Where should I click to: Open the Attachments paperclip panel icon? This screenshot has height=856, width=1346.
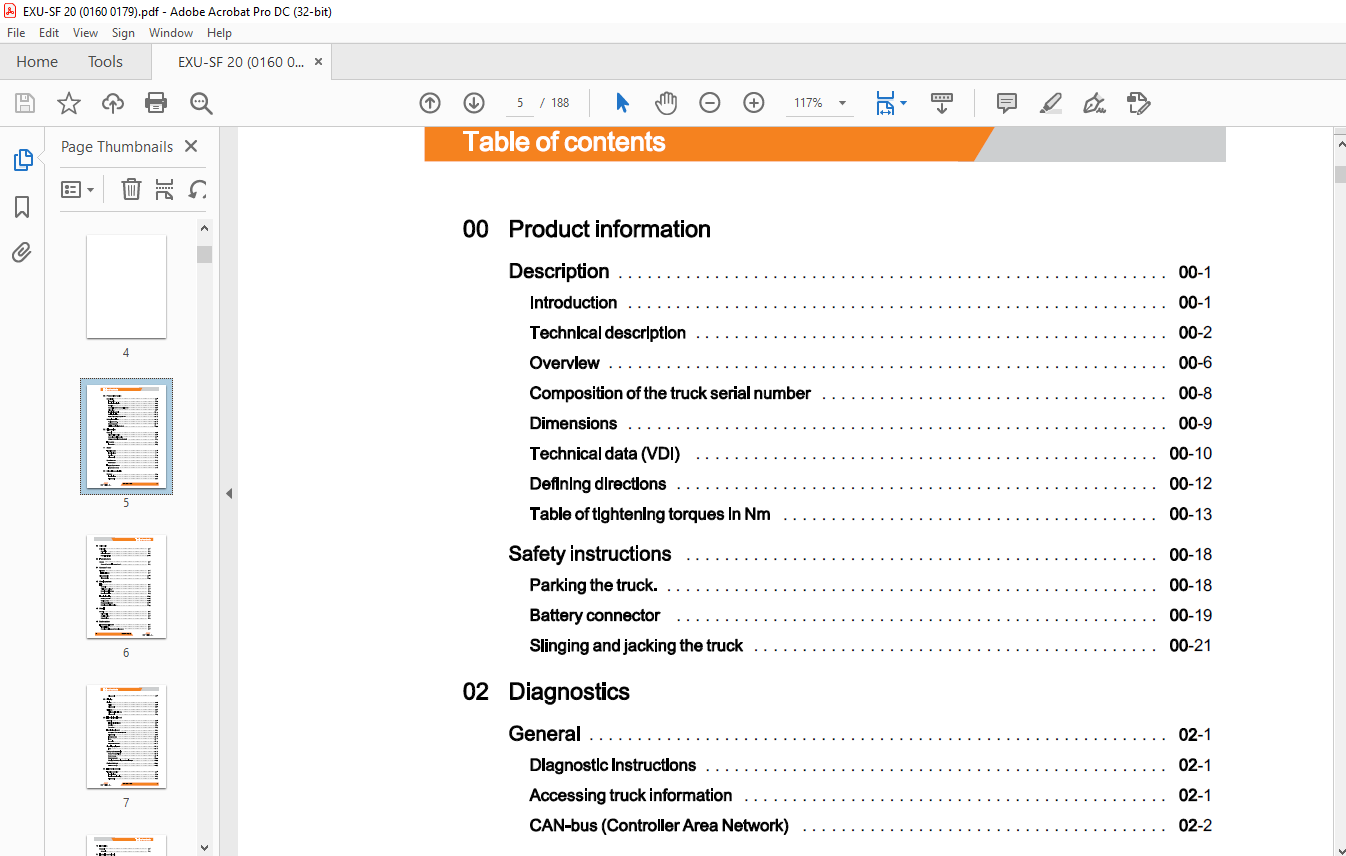[22, 252]
